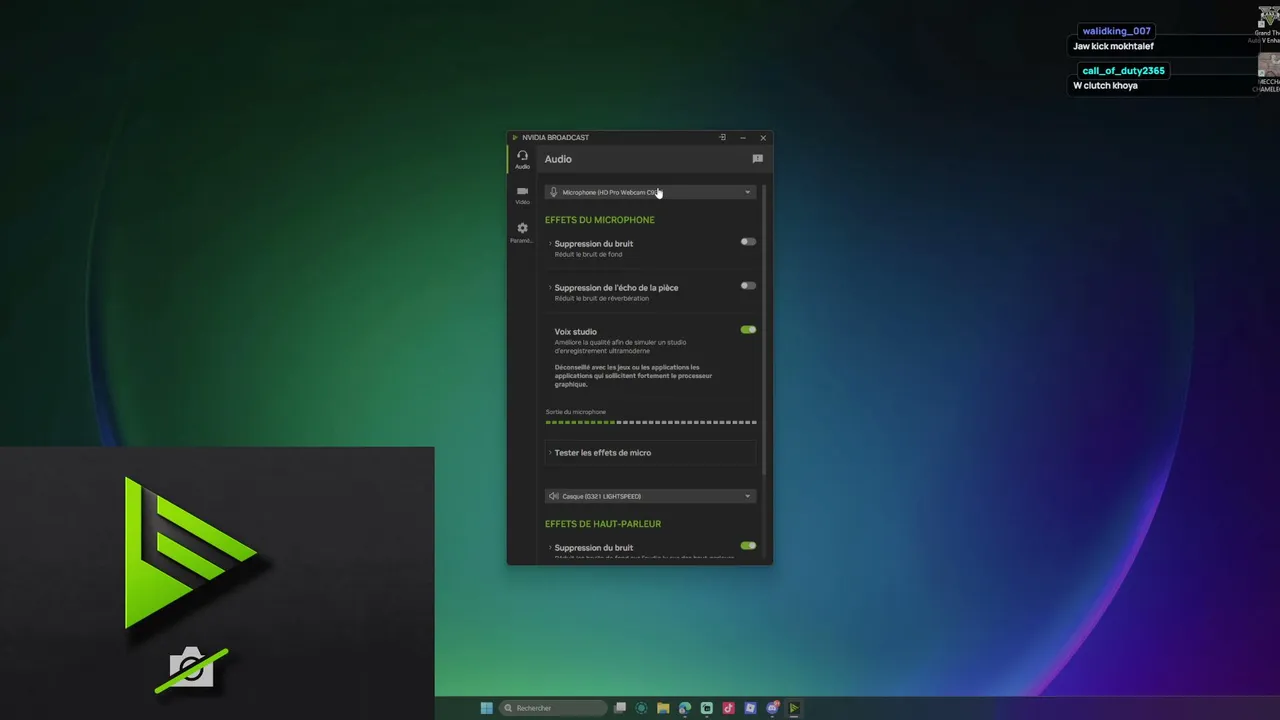Click the 'EFFETS DE HAUT-PARLEUR' section header
This screenshot has width=1280, height=720.
[603, 524]
